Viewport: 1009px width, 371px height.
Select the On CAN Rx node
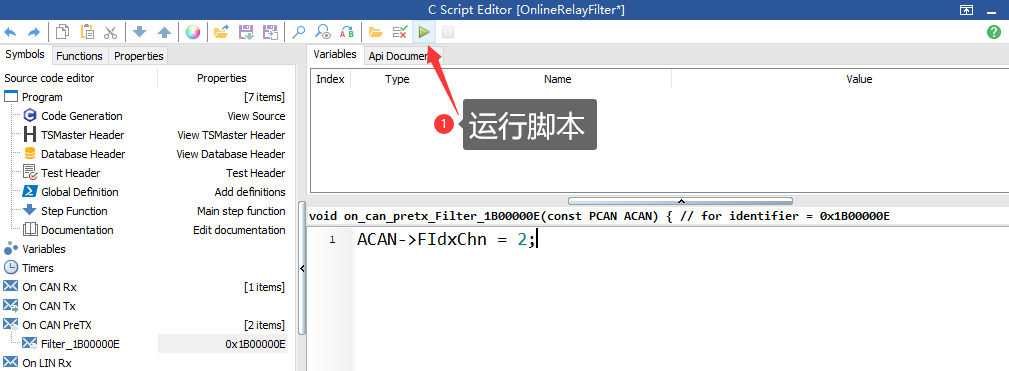pyautogui.click(x=49, y=287)
